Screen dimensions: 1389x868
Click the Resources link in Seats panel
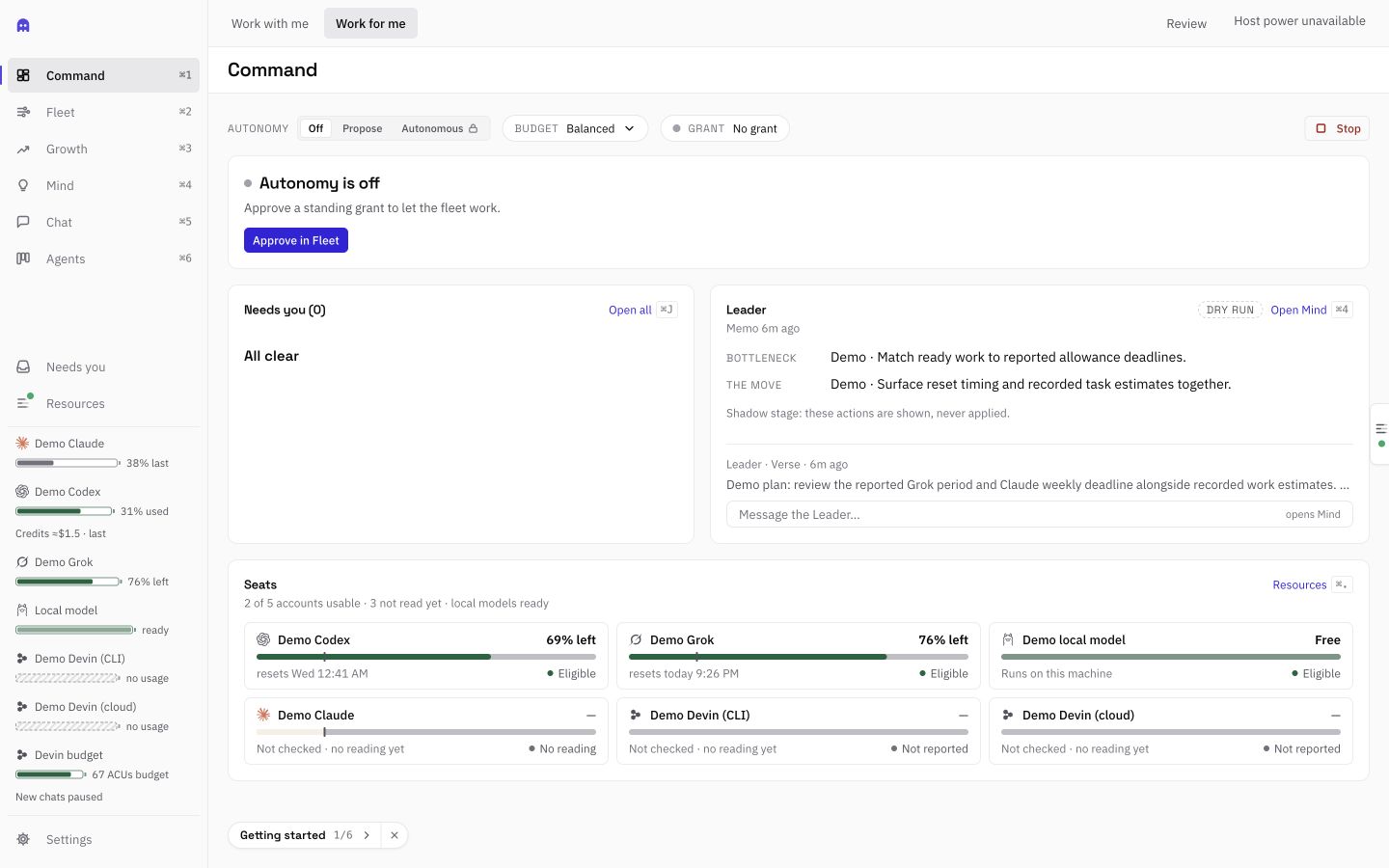coord(1299,584)
